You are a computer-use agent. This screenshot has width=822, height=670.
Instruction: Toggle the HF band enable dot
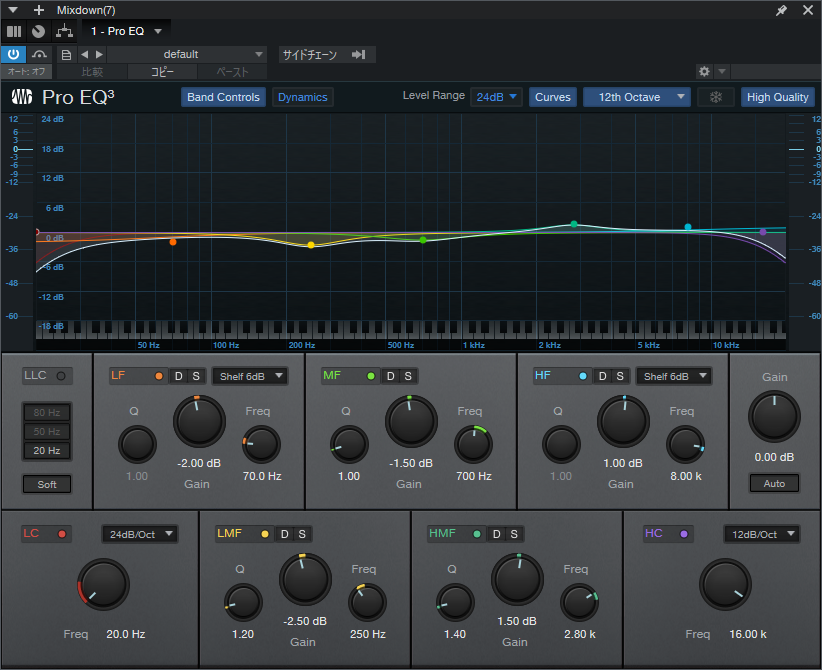point(583,376)
